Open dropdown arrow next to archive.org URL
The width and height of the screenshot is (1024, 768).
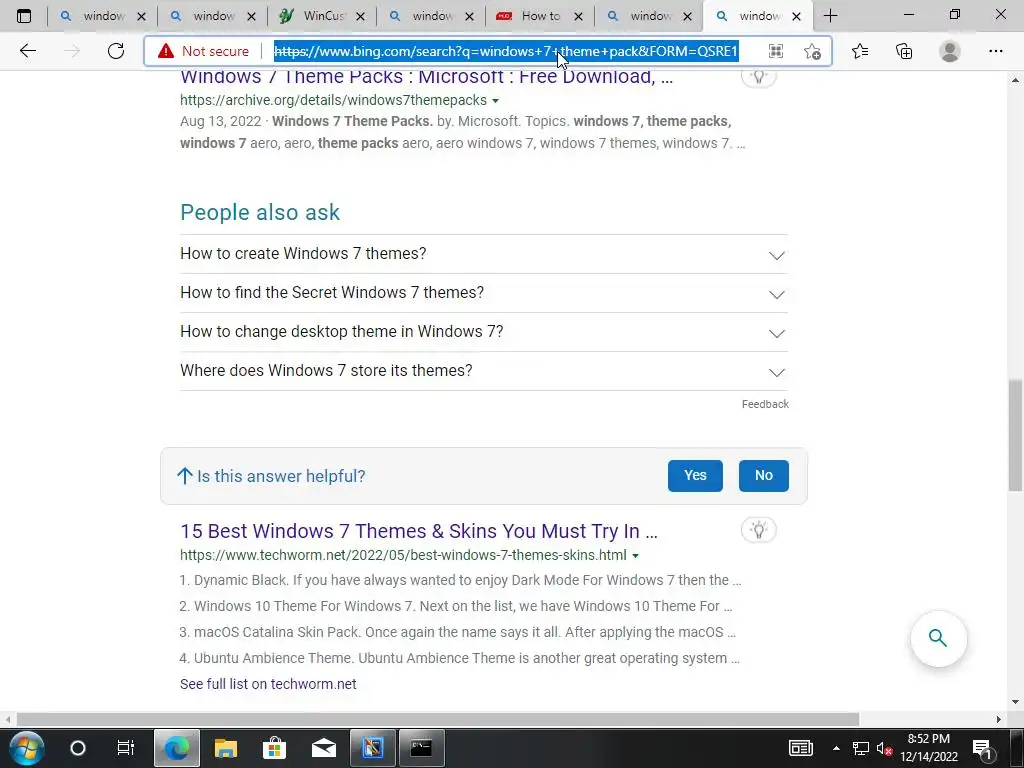tap(495, 101)
